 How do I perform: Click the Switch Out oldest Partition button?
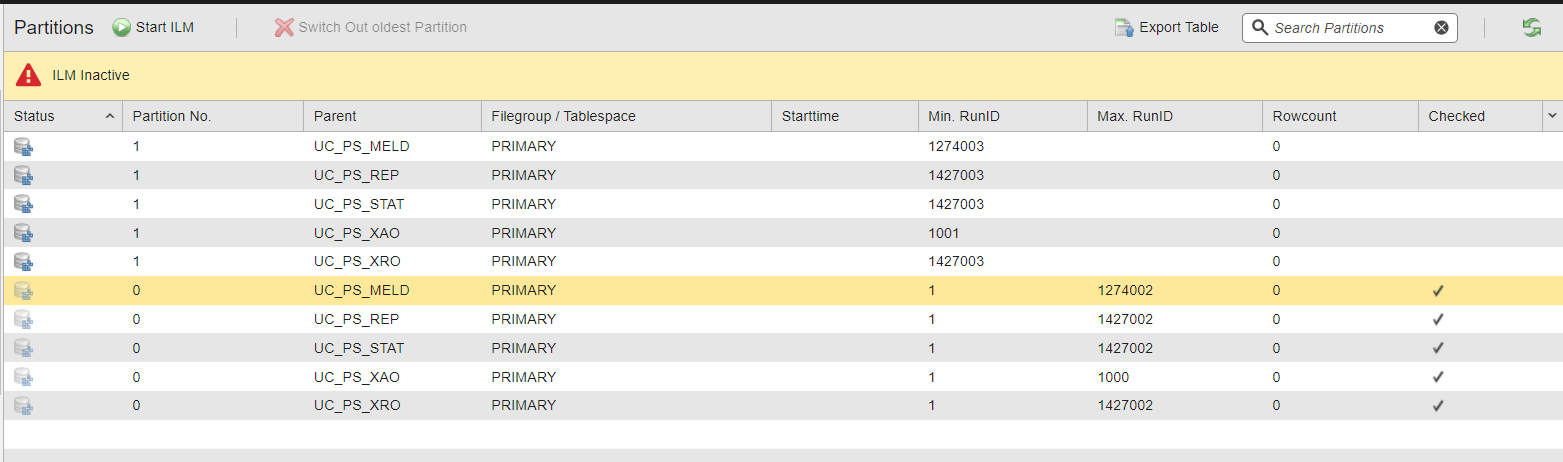coord(371,28)
